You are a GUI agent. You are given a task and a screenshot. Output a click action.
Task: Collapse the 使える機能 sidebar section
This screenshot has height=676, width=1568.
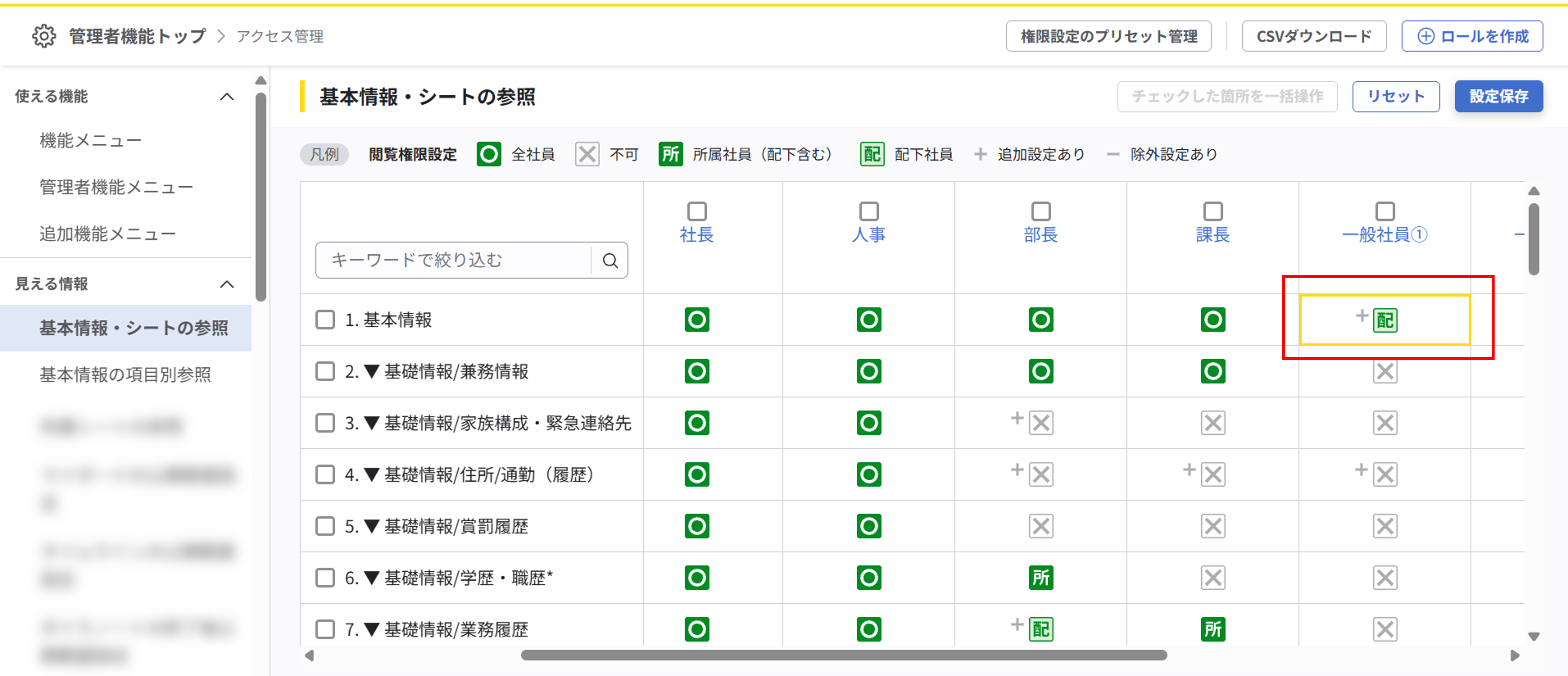point(227,97)
